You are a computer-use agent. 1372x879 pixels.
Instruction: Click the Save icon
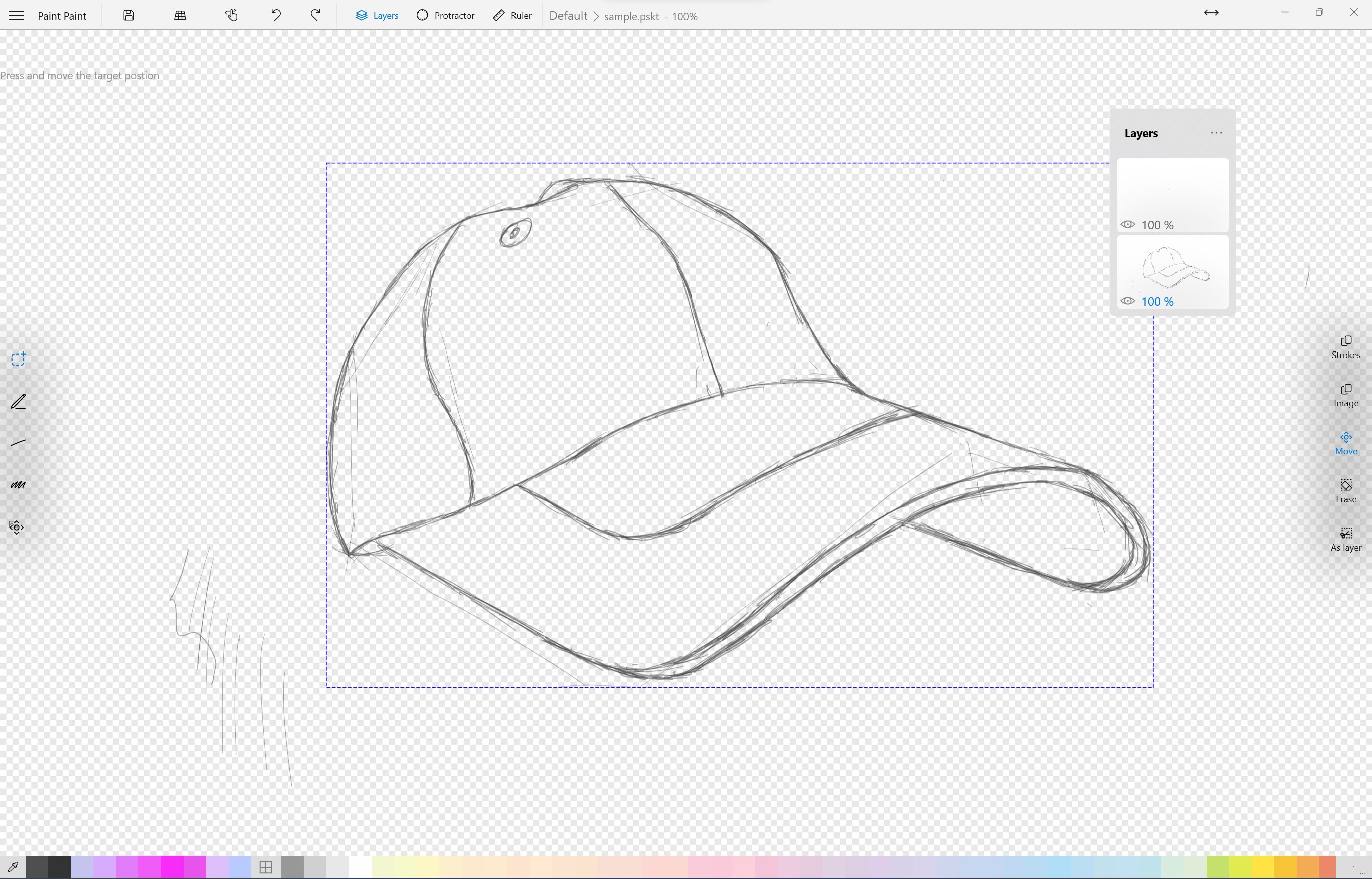tap(128, 15)
